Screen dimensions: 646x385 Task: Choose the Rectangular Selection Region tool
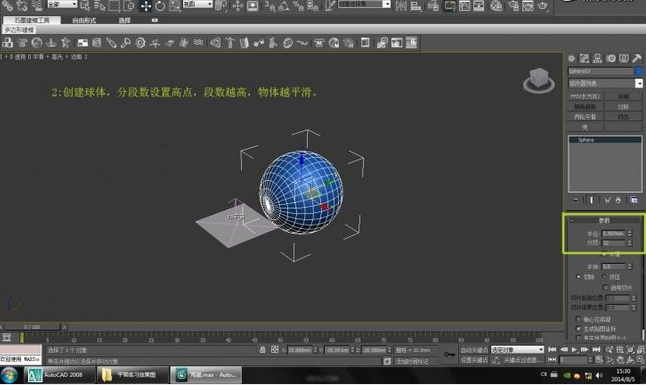[114, 5]
